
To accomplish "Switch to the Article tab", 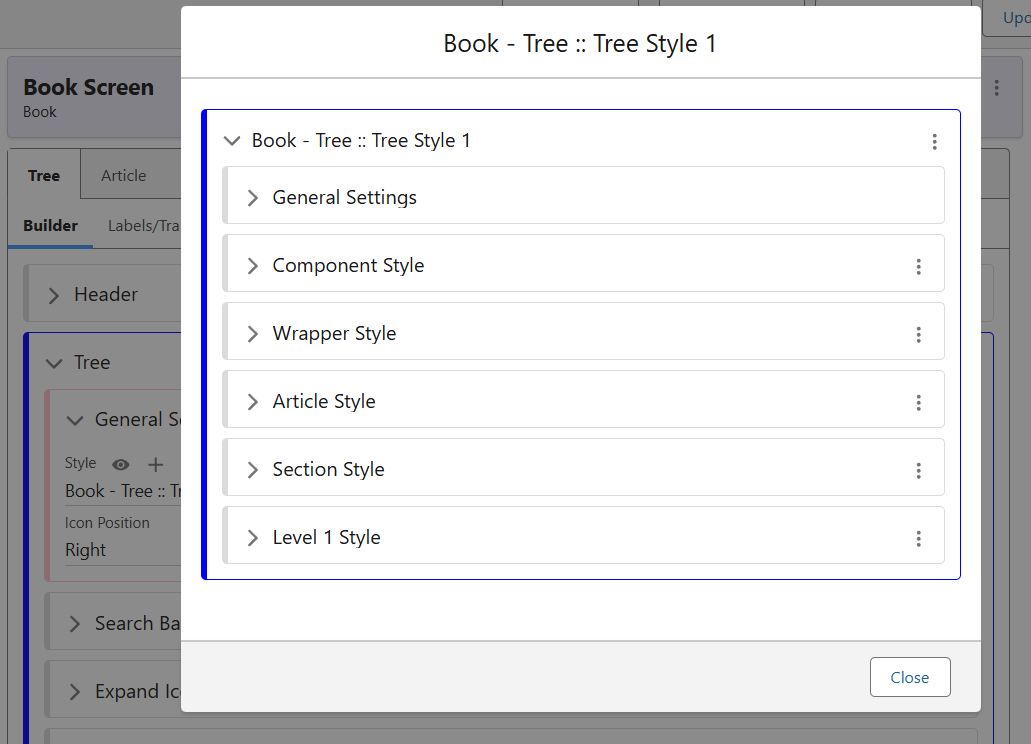I will click(x=123, y=176).
